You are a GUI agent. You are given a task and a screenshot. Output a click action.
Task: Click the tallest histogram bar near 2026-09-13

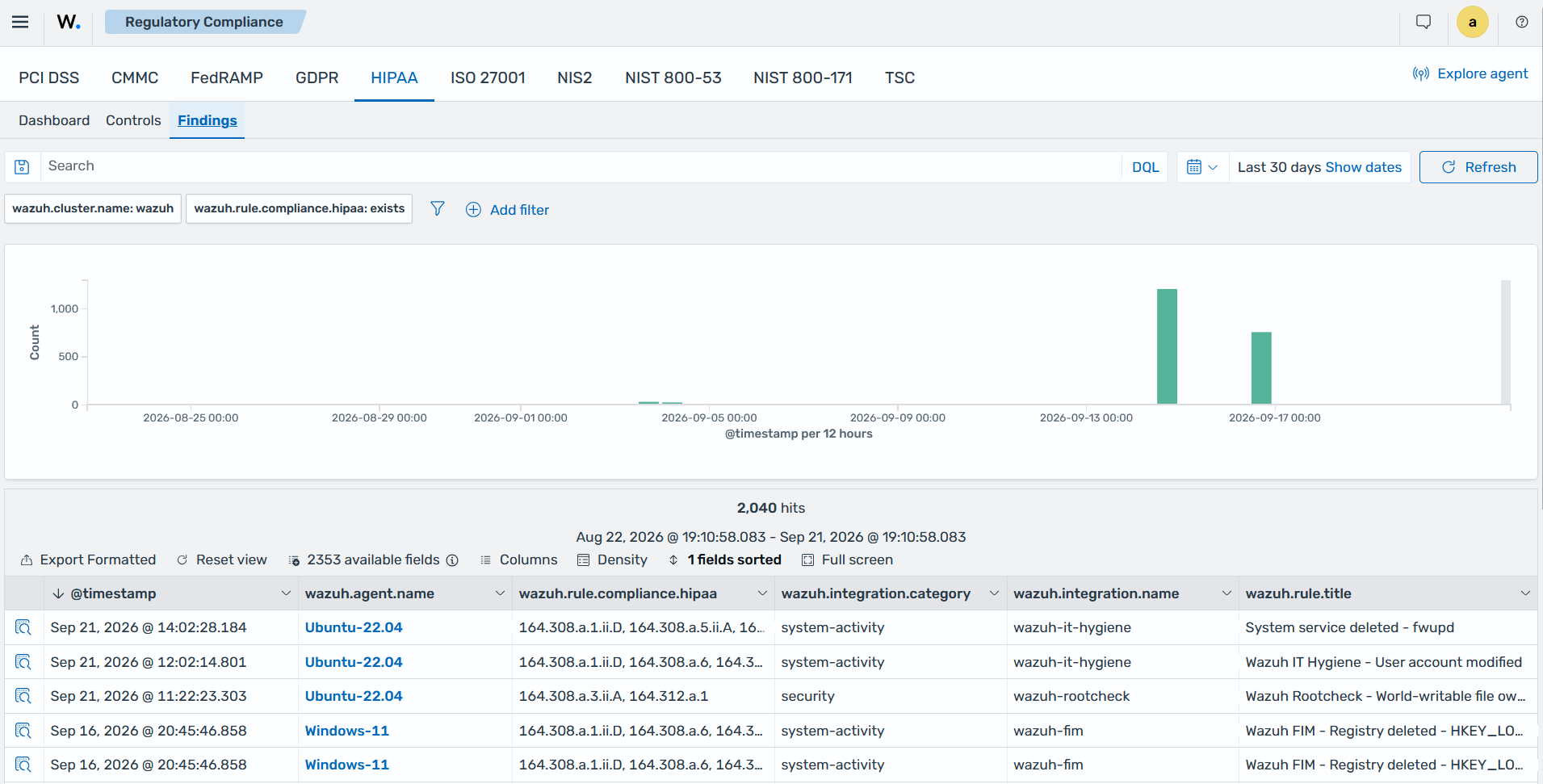[1167, 346]
